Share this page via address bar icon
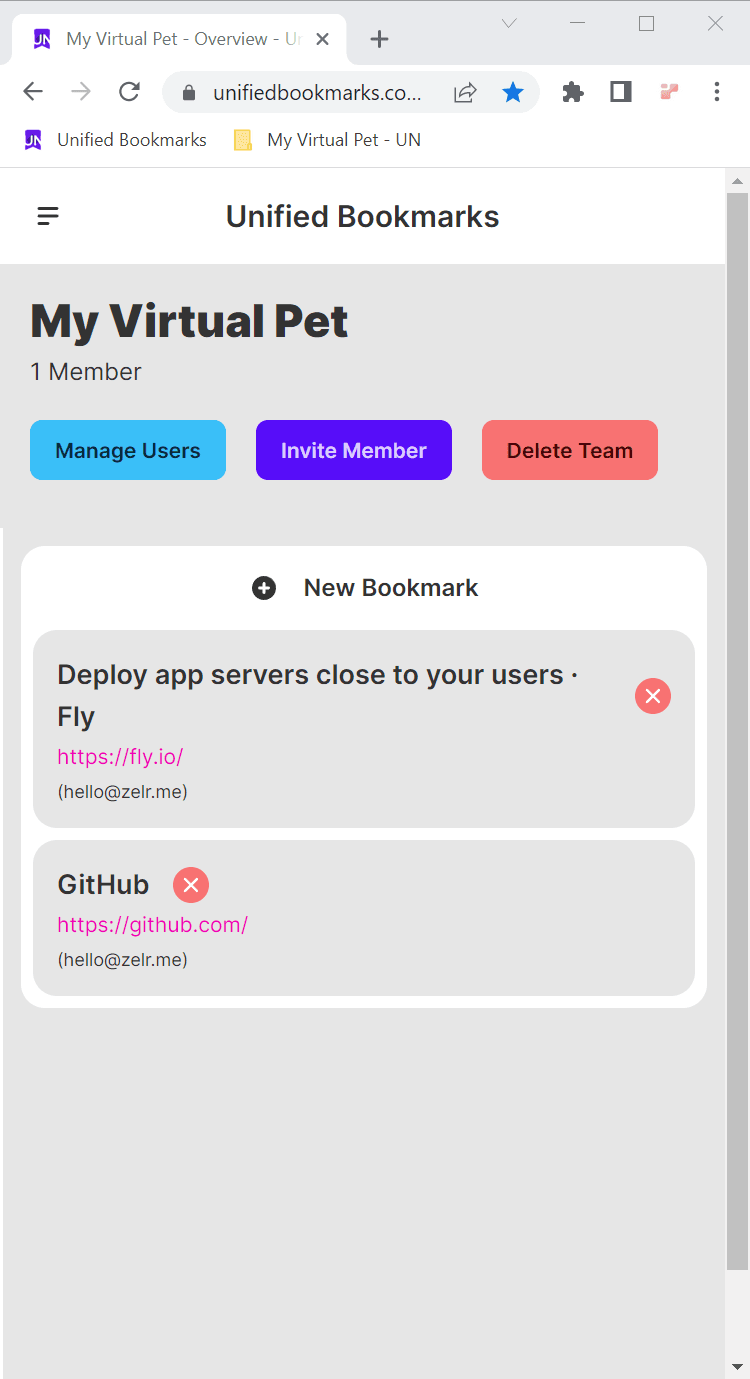Viewport: 750px width, 1379px height. click(465, 93)
